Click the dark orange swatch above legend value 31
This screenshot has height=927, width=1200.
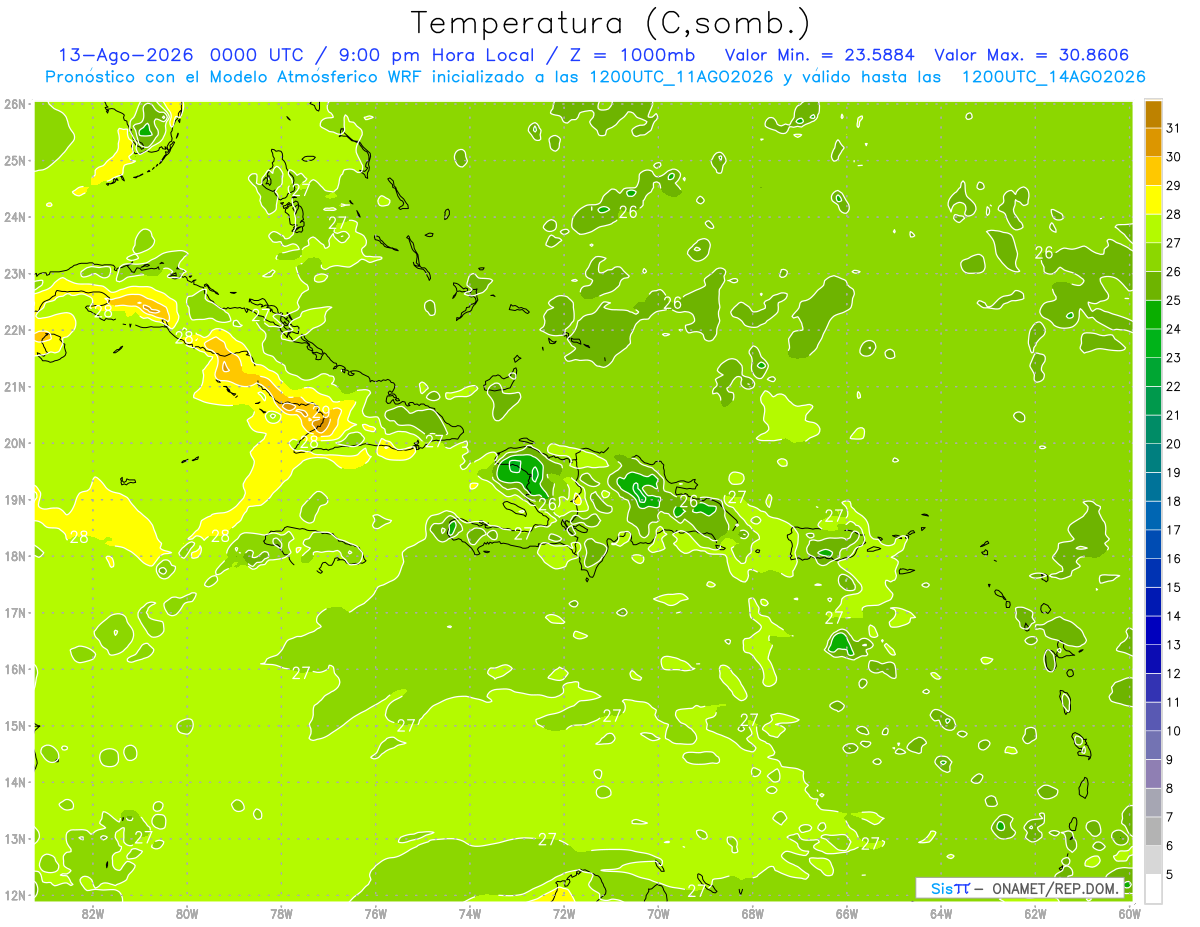pos(1153,113)
